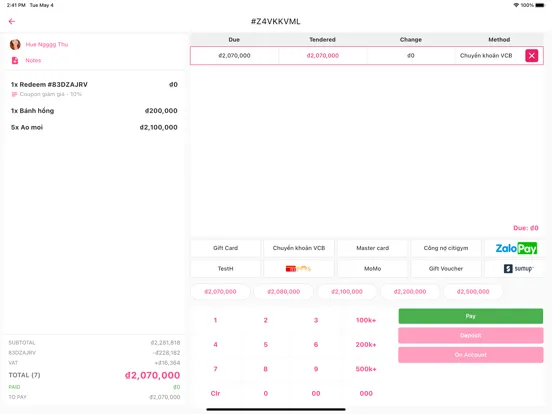Tap quick amount đ2,500,000 chip

[x=473, y=291]
